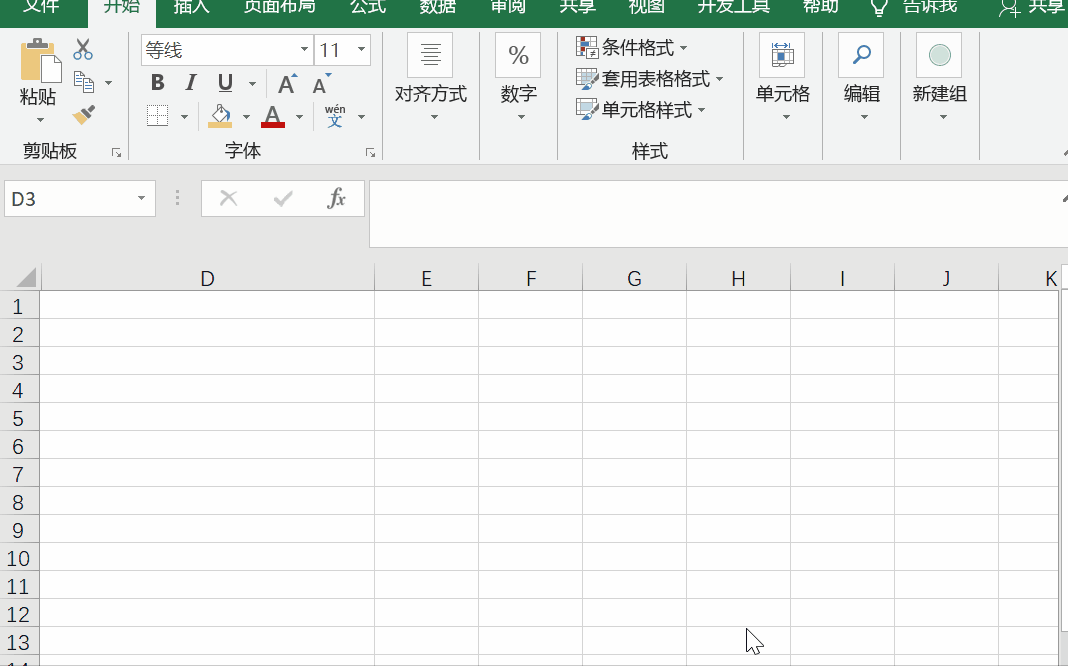Click the Cut scissors icon
Screen dimensions: 1068x666
83,50
